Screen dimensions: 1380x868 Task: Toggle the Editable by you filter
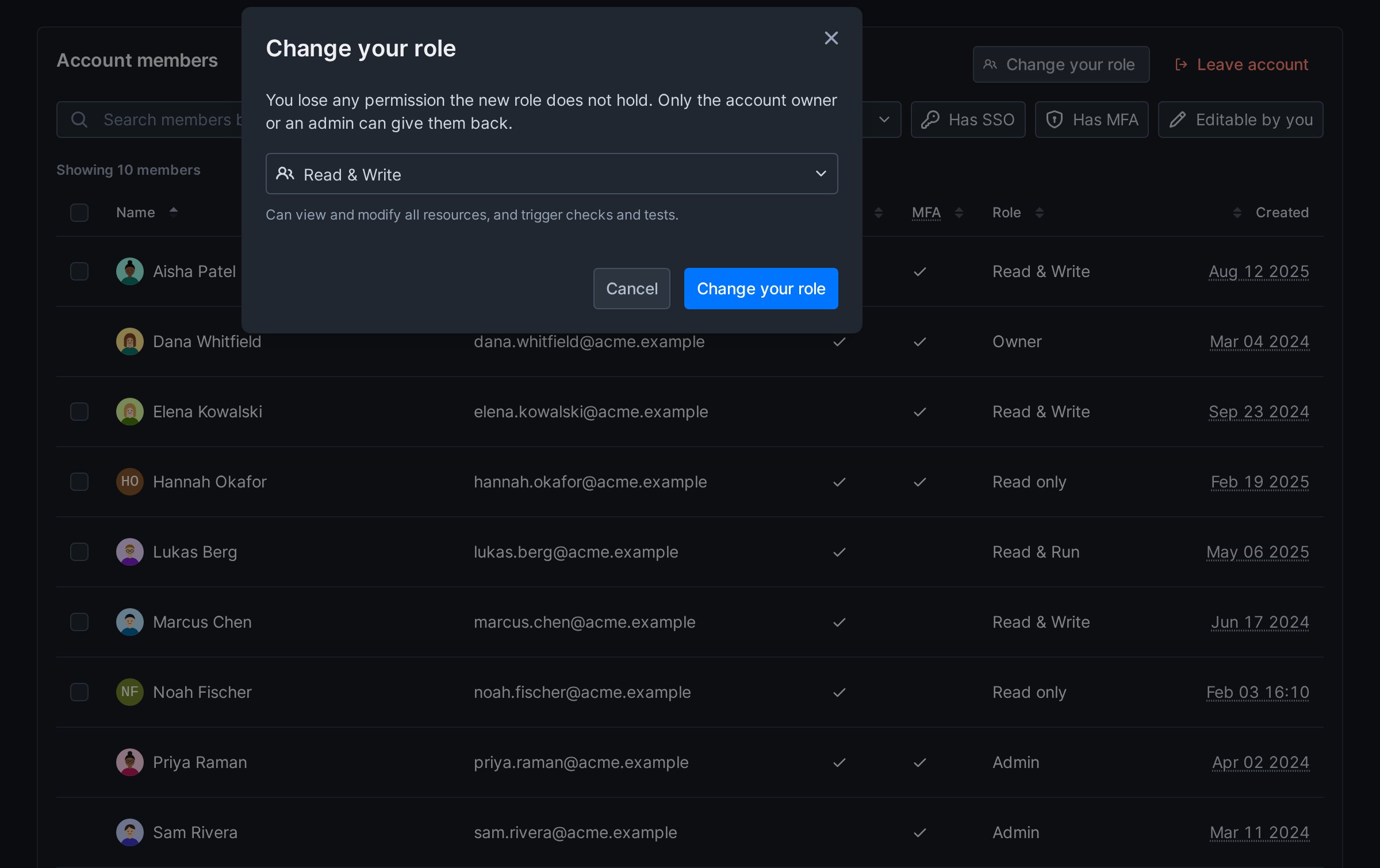coord(1240,120)
